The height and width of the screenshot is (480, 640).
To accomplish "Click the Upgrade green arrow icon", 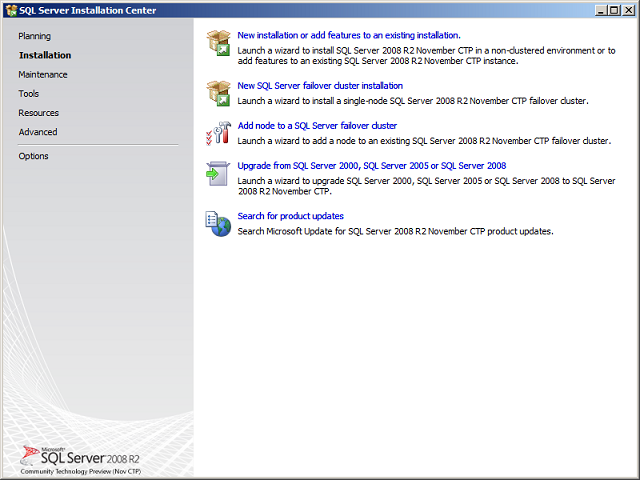I will 218,173.
